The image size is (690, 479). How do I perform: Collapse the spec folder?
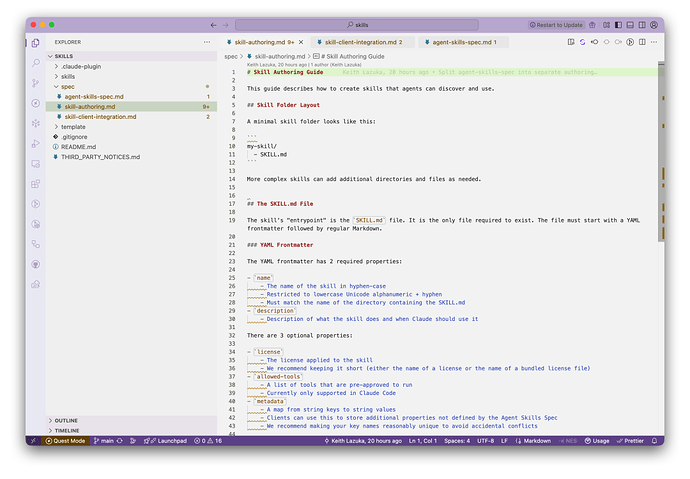pyautogui.click(x=67, y=86)
